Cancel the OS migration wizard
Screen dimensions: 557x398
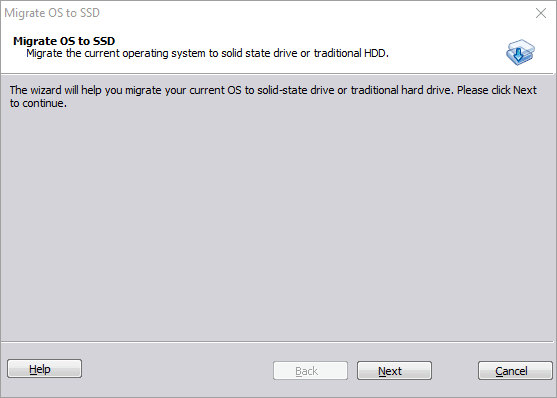[515, 371]
